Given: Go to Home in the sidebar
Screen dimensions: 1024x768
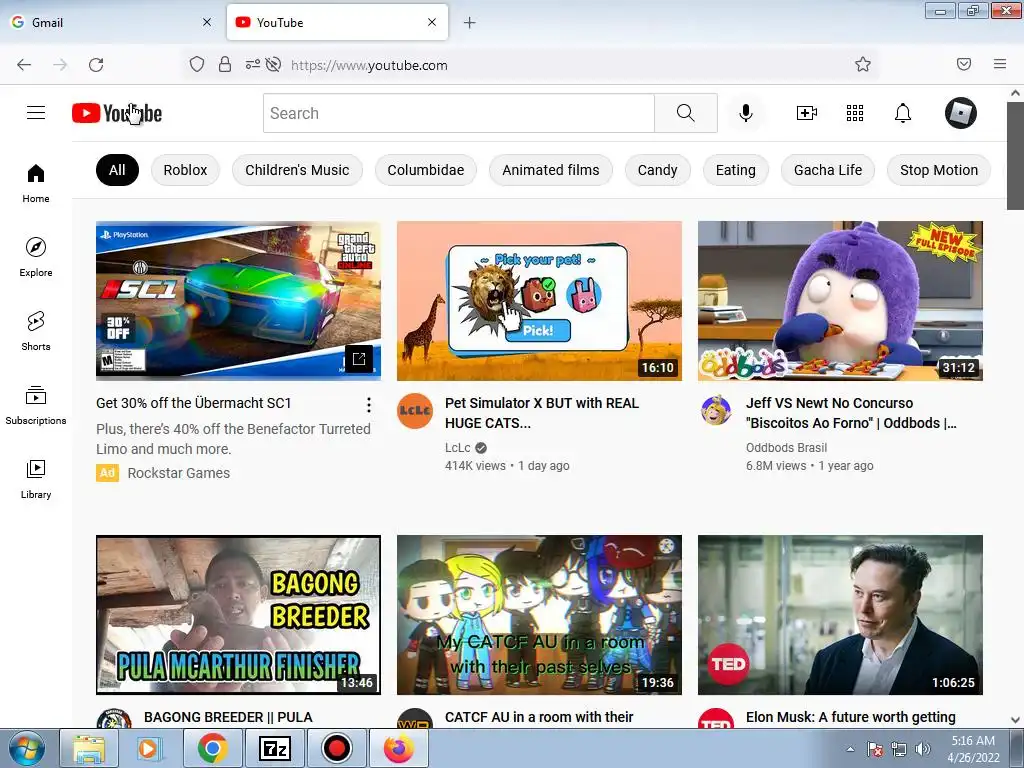Looking at the screenshot, I should (x=36, y=184).
